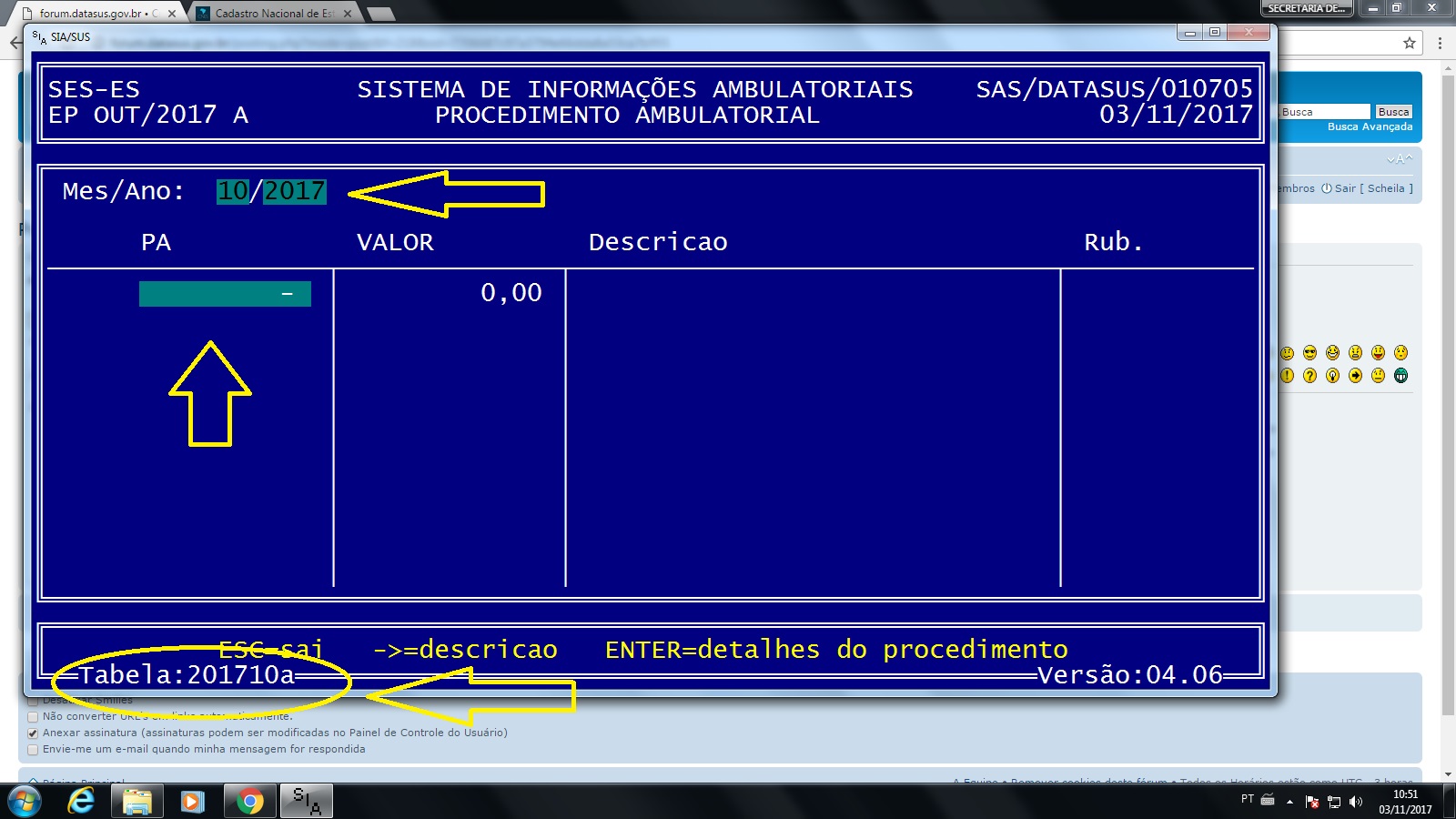Pick the green grinning smiley

tap(1400, 376)
